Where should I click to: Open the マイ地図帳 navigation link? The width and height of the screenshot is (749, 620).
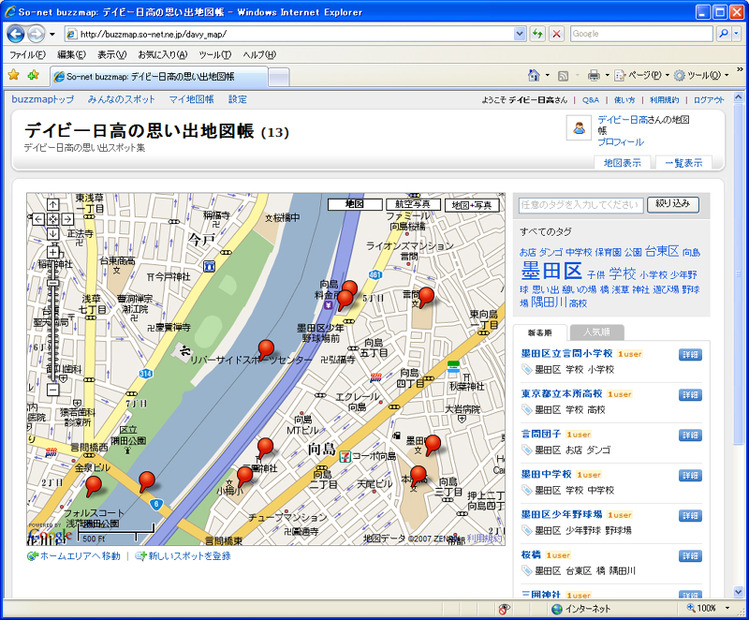pyautogui.click(x=192, y=99)
